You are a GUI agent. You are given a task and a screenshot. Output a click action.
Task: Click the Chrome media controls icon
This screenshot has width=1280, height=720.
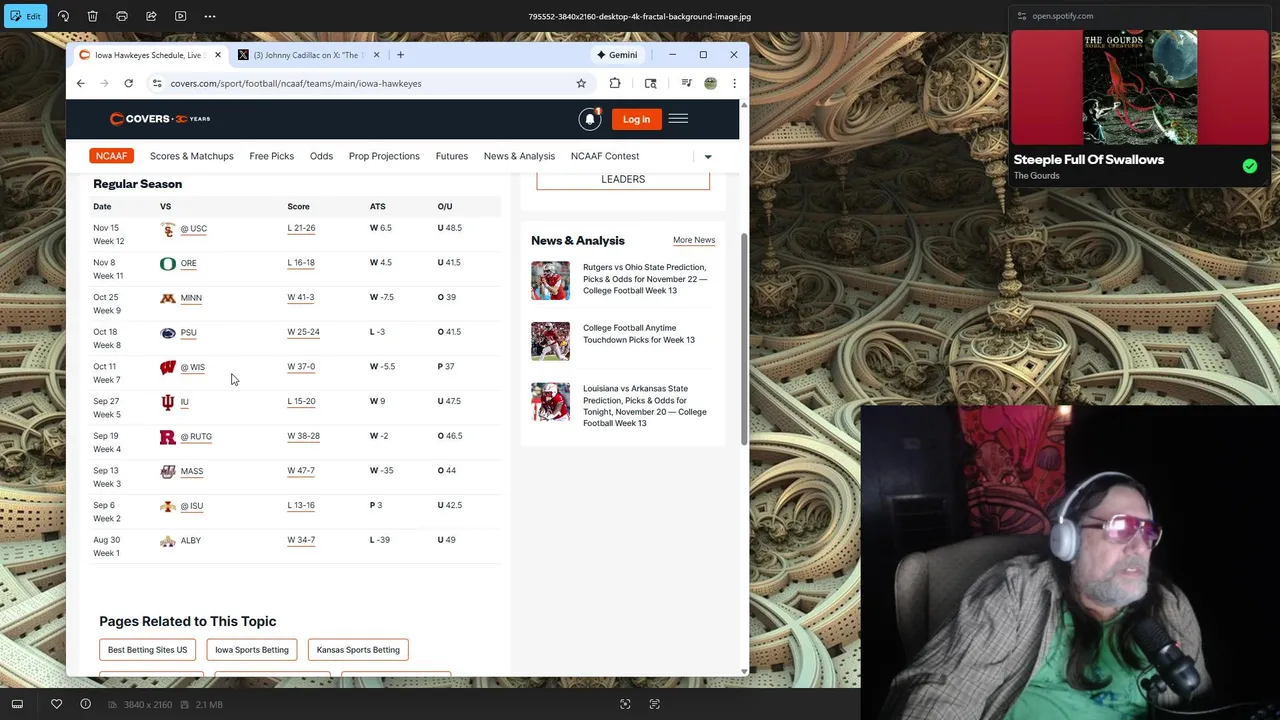click(686, 84)
